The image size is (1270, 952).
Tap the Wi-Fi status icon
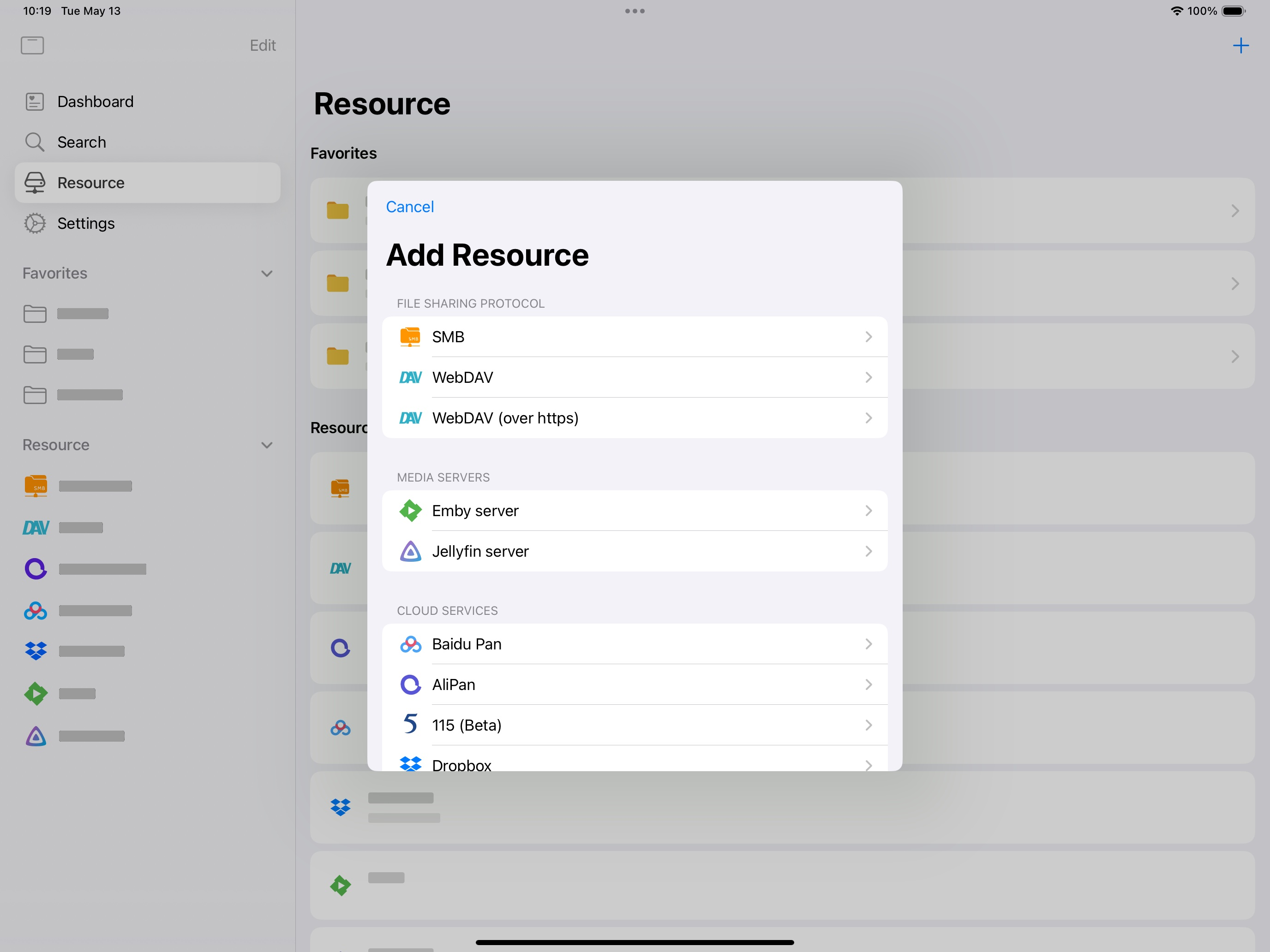[1176, 11]
